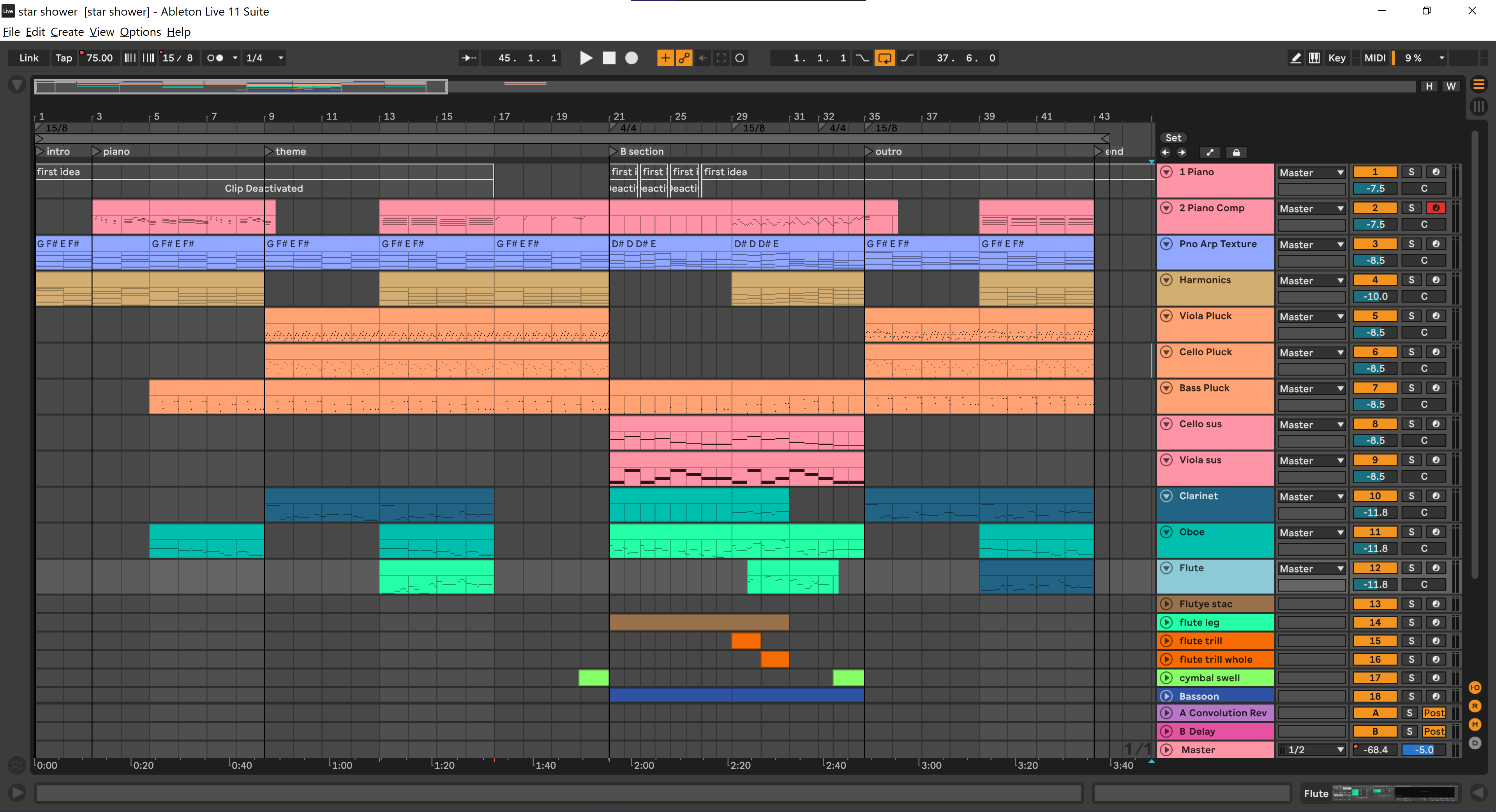
Task: Click the Master volume -5.0 slider field
Action: point(1424,750)
